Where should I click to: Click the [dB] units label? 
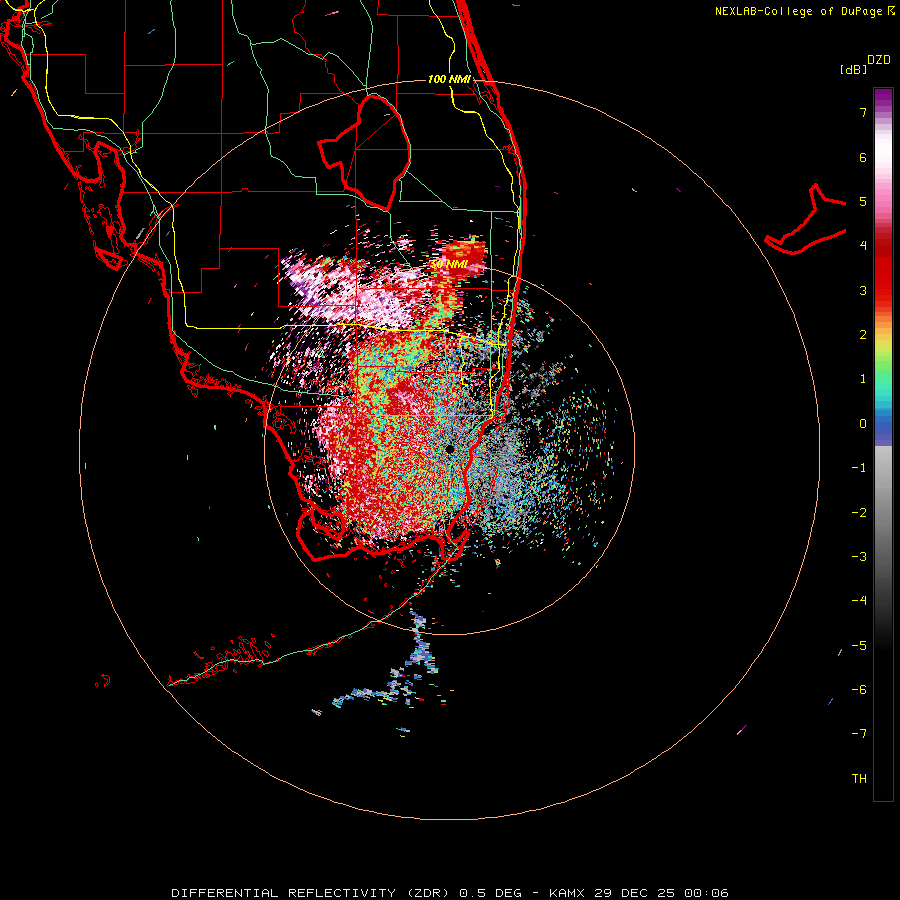pyautogui.click(x=853, y=69)
